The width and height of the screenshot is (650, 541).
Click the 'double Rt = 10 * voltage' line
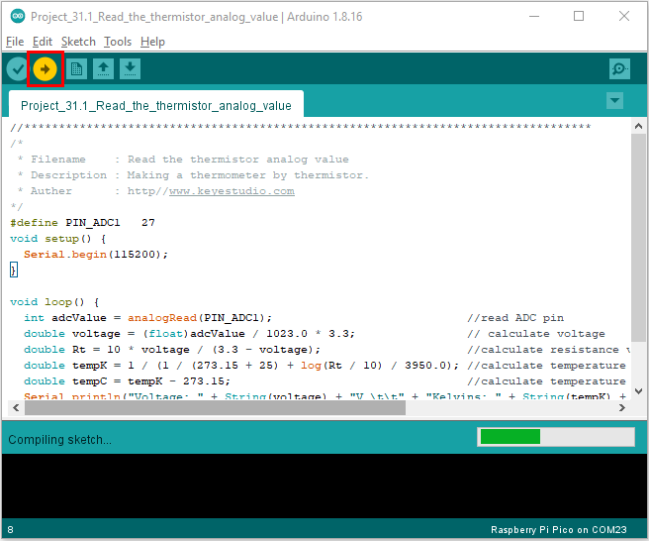[172, 349]
